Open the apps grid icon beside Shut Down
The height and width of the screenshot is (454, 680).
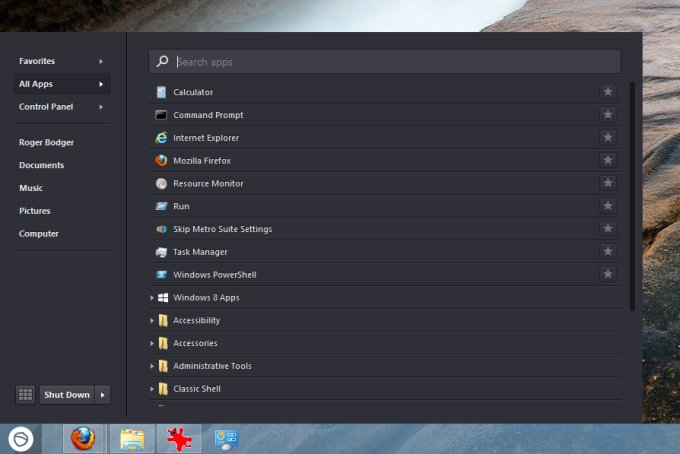tap(25, 395)
